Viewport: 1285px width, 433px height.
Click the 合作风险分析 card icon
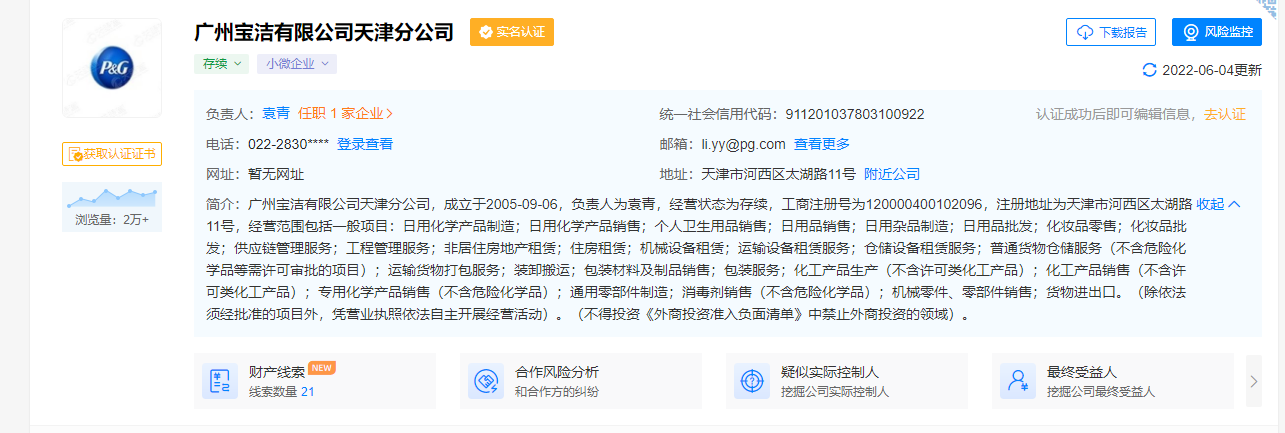click(x=486, y=381)
